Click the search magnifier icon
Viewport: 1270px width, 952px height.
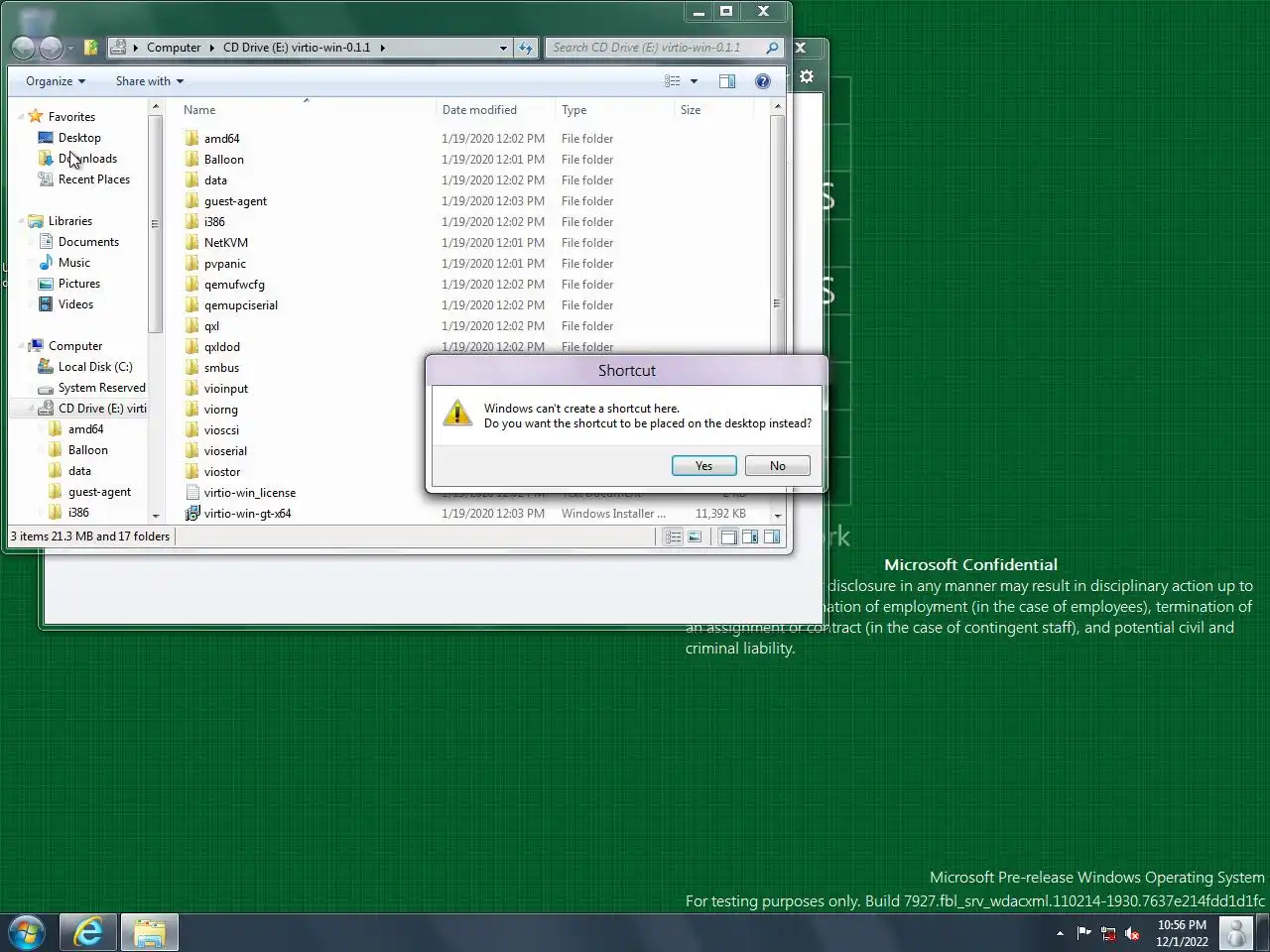pos(772,48)
